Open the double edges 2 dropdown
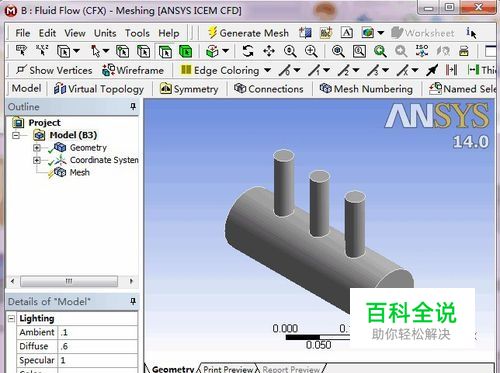This screenshot has height=373, width=500. coord(356,70)
